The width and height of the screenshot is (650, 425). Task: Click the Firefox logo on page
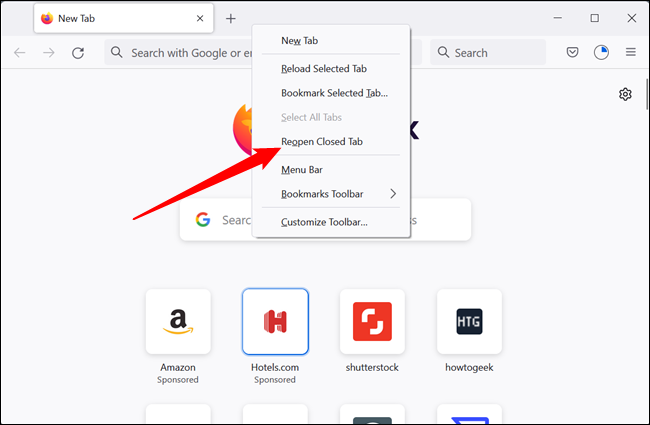click(x=243, y=129)
